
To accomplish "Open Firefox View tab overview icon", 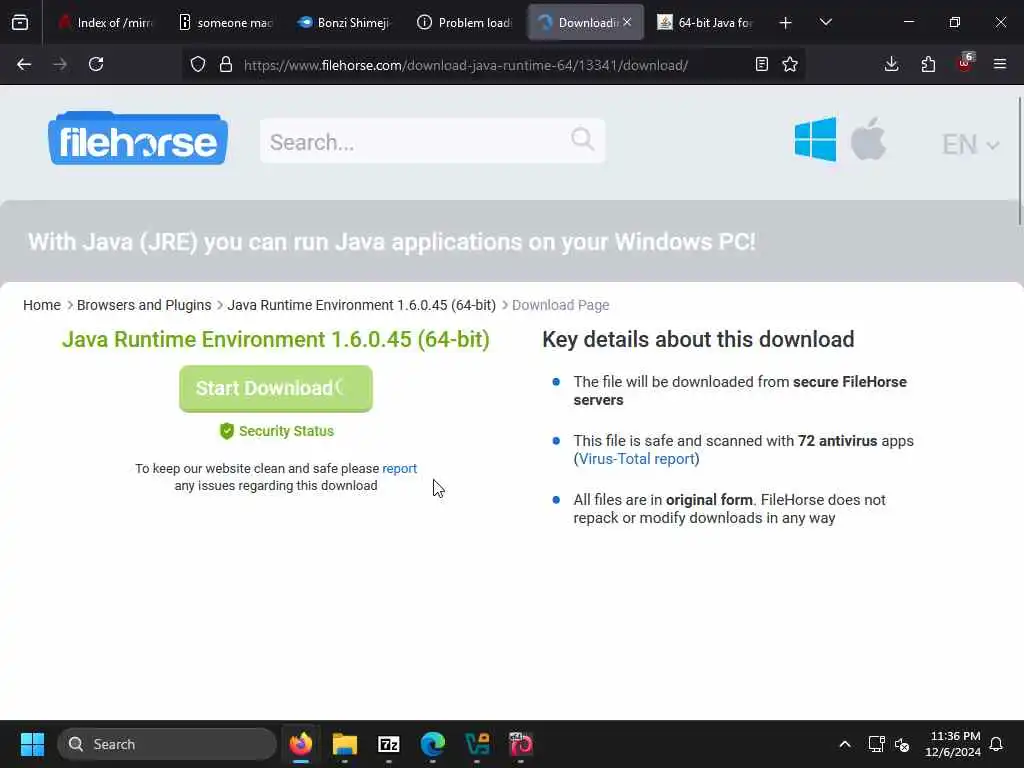I will [x=20, y=23].
